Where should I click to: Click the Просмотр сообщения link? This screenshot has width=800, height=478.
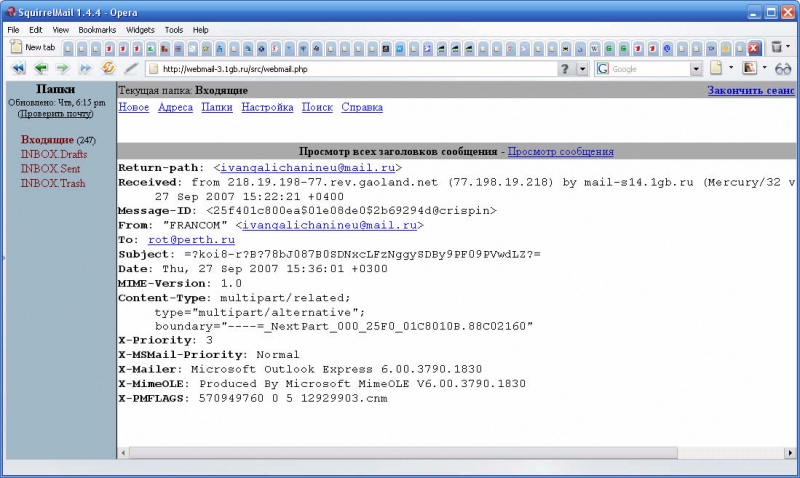[x=560, y=152]
